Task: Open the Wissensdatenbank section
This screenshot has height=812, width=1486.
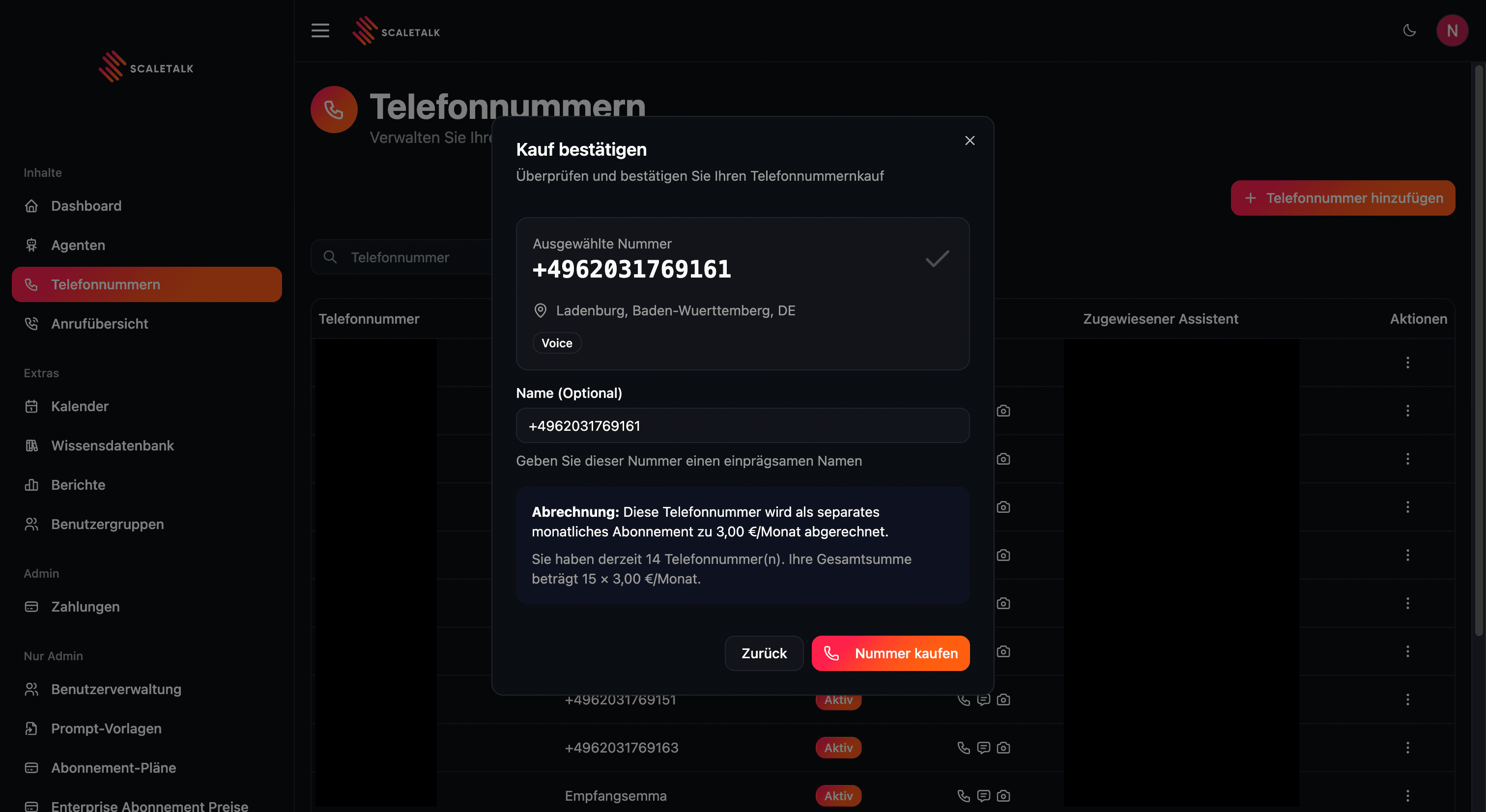Action: point(112,445)
